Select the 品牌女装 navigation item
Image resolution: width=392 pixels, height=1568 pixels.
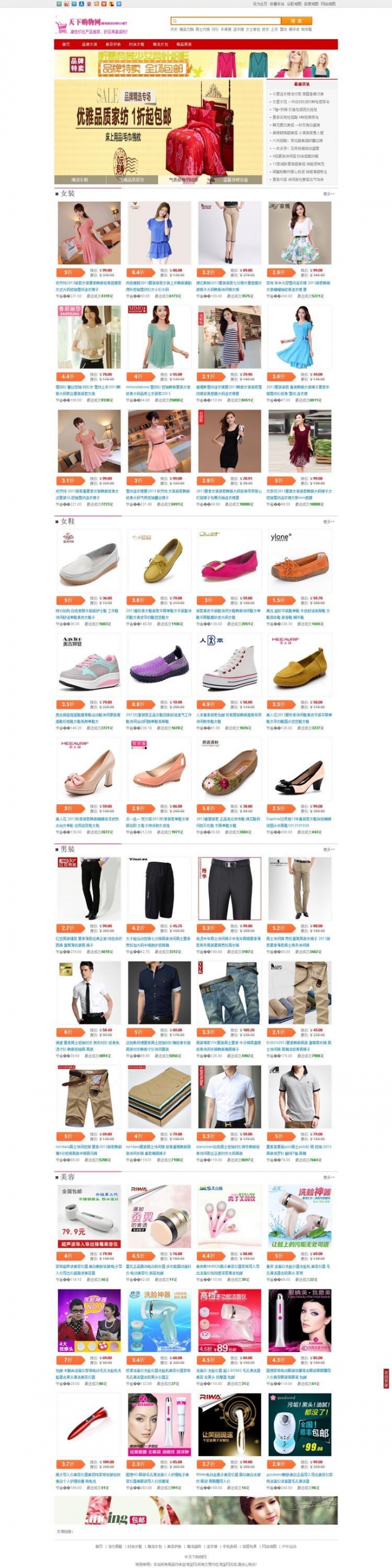pos(89,44)
